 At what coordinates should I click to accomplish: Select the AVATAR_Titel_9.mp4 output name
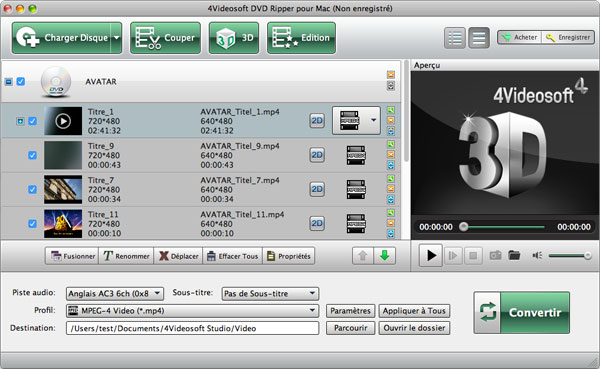[x=240, y=146]
